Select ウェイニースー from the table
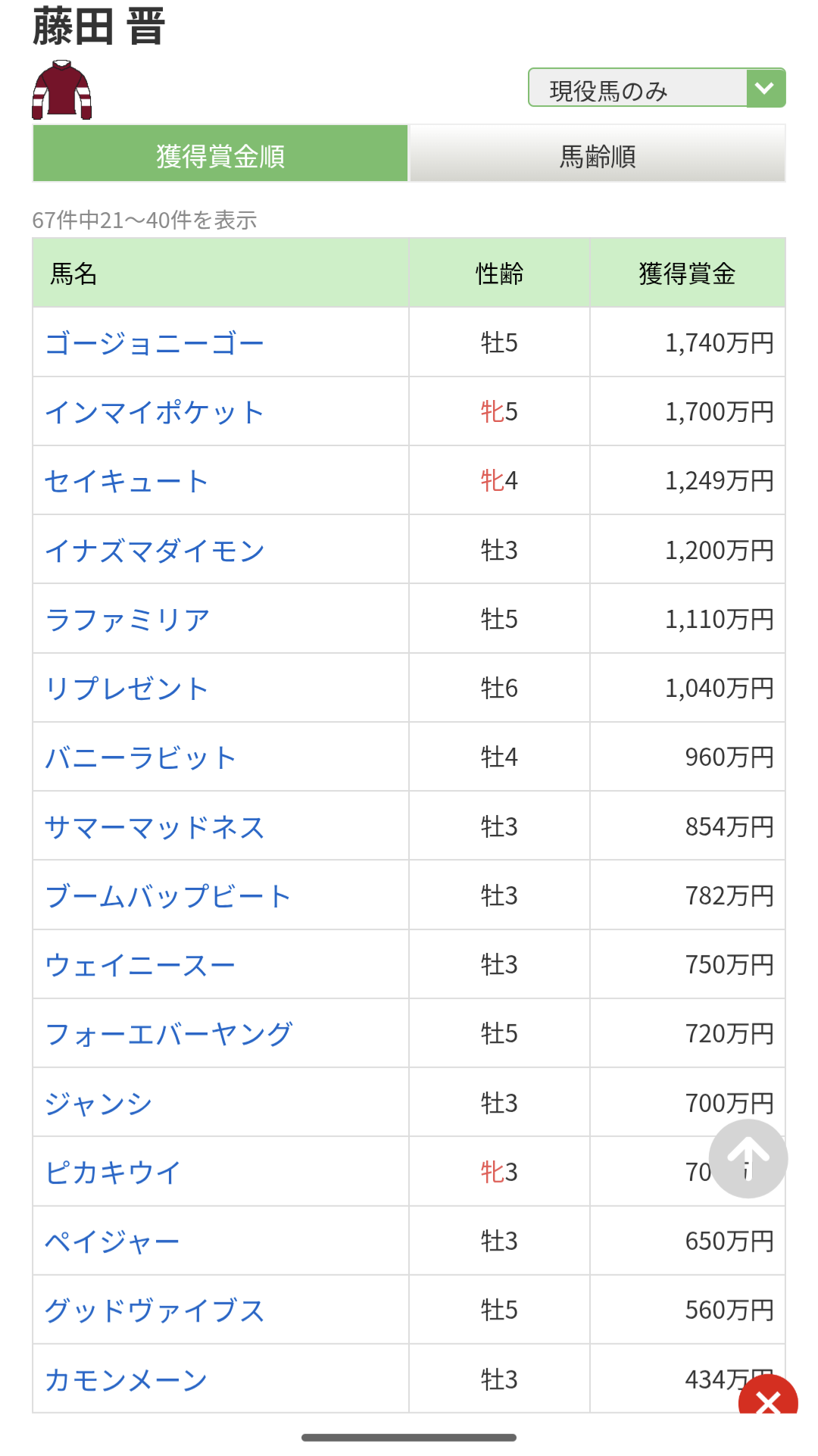The height and width of the screenshot is (1456, 818). coord(141,965)
